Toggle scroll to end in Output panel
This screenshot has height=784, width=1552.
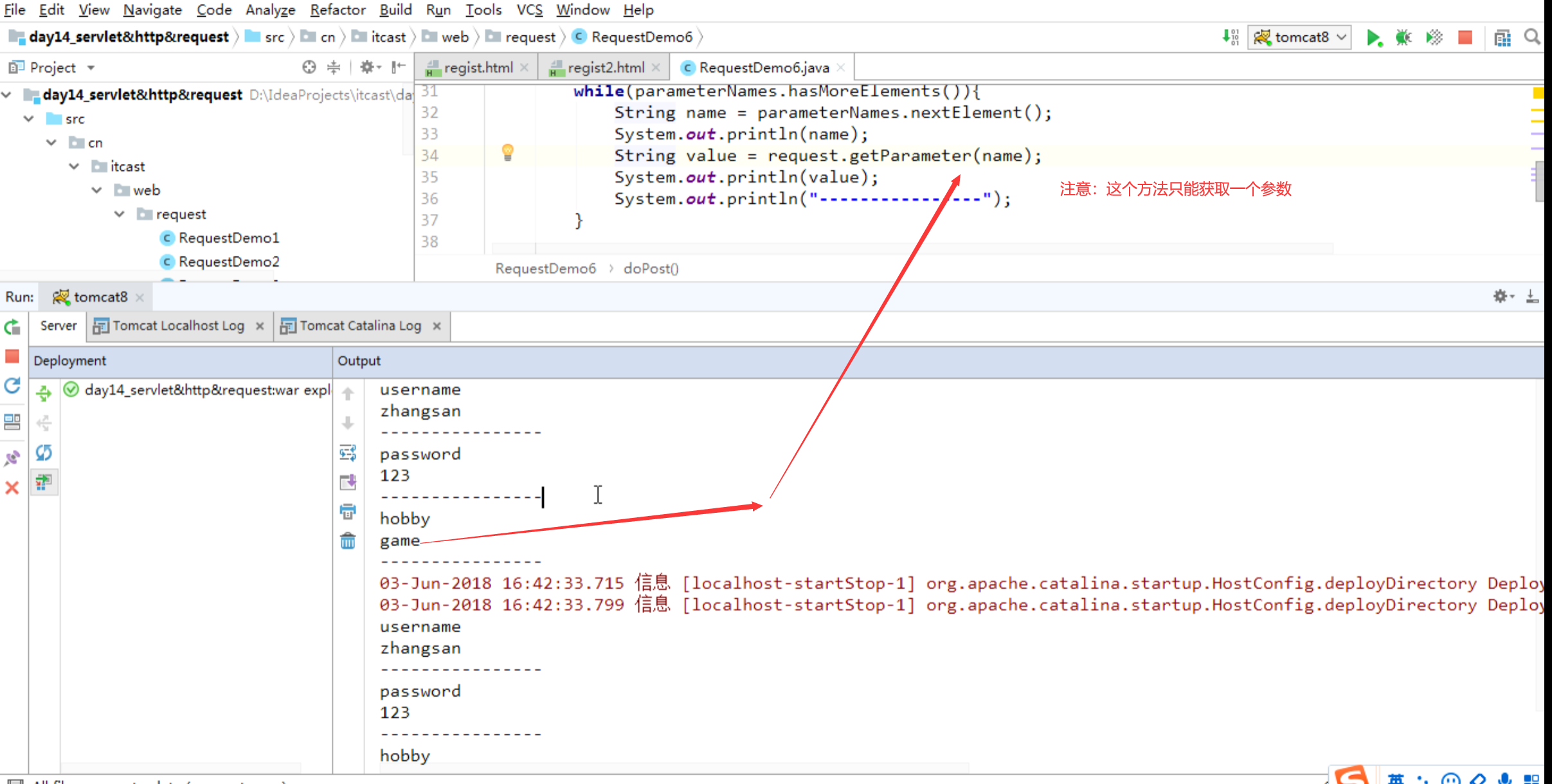pyautogui.click(x=348, y=483)
